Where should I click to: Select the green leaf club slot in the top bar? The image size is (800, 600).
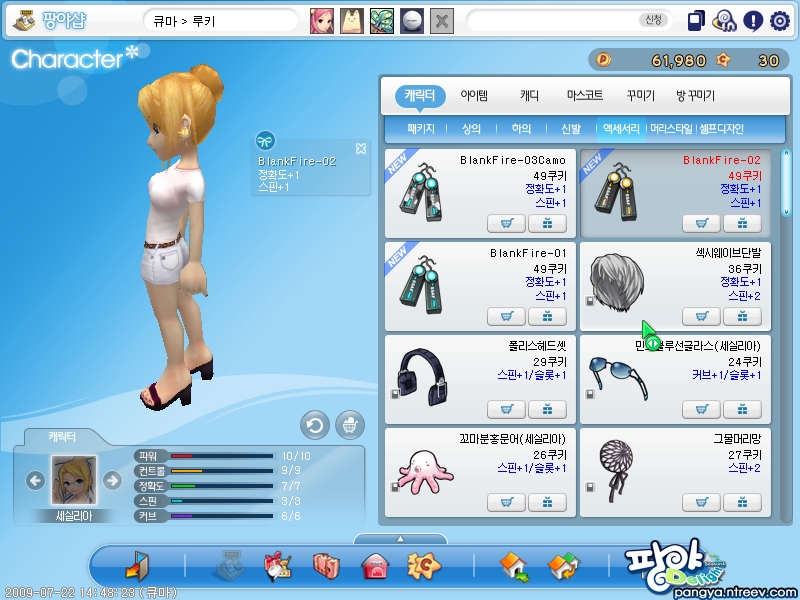point(382,21)
